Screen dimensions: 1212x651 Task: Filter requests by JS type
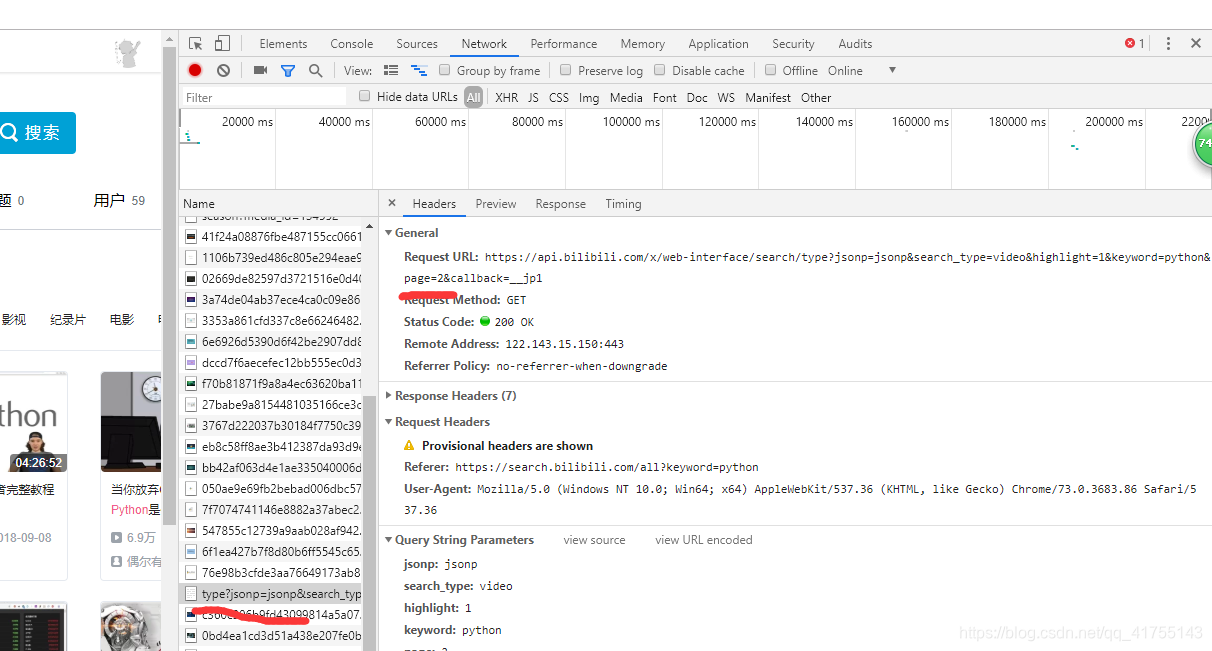(x=533, y=97)
